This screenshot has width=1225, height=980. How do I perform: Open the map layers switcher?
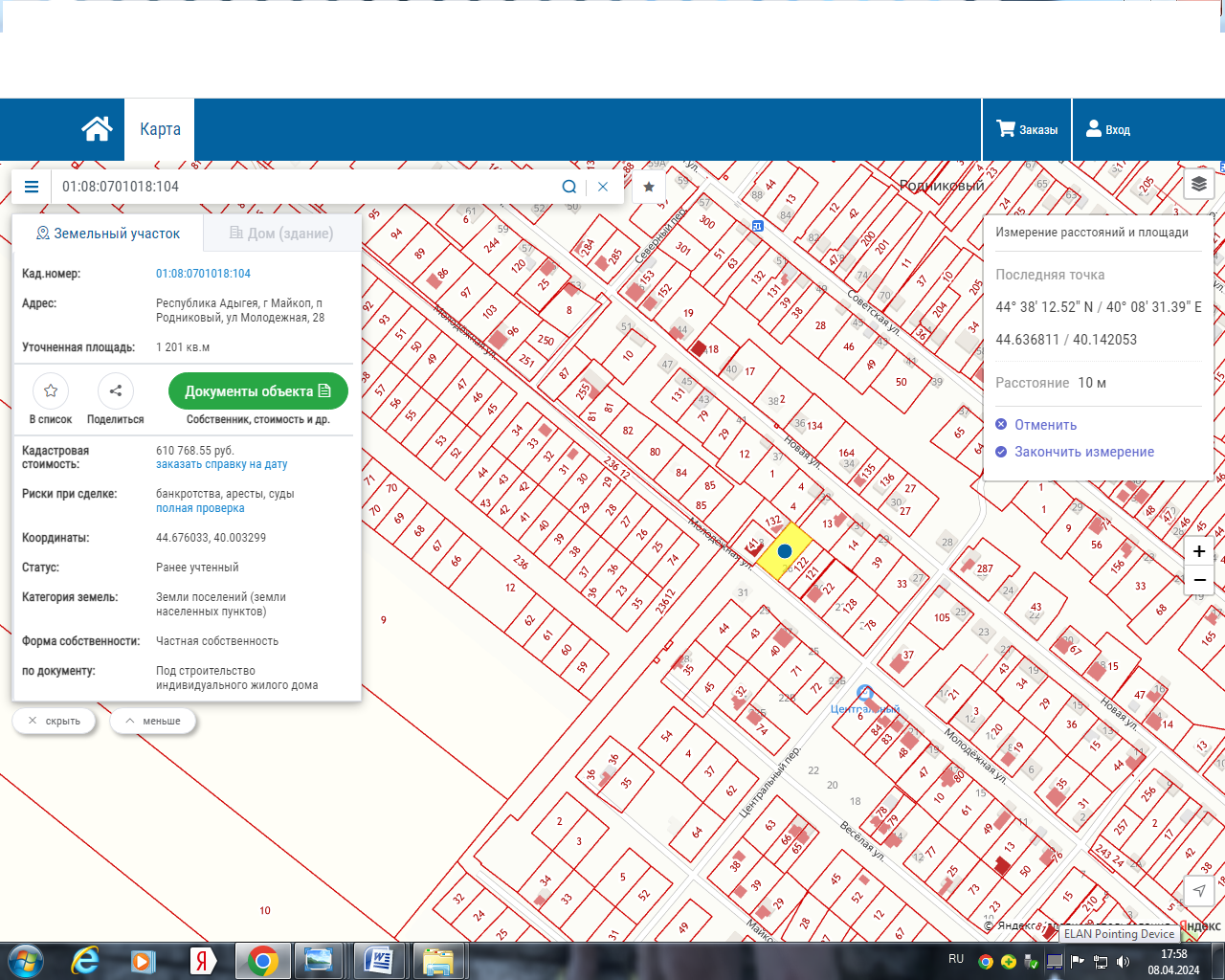point(1198,184)
